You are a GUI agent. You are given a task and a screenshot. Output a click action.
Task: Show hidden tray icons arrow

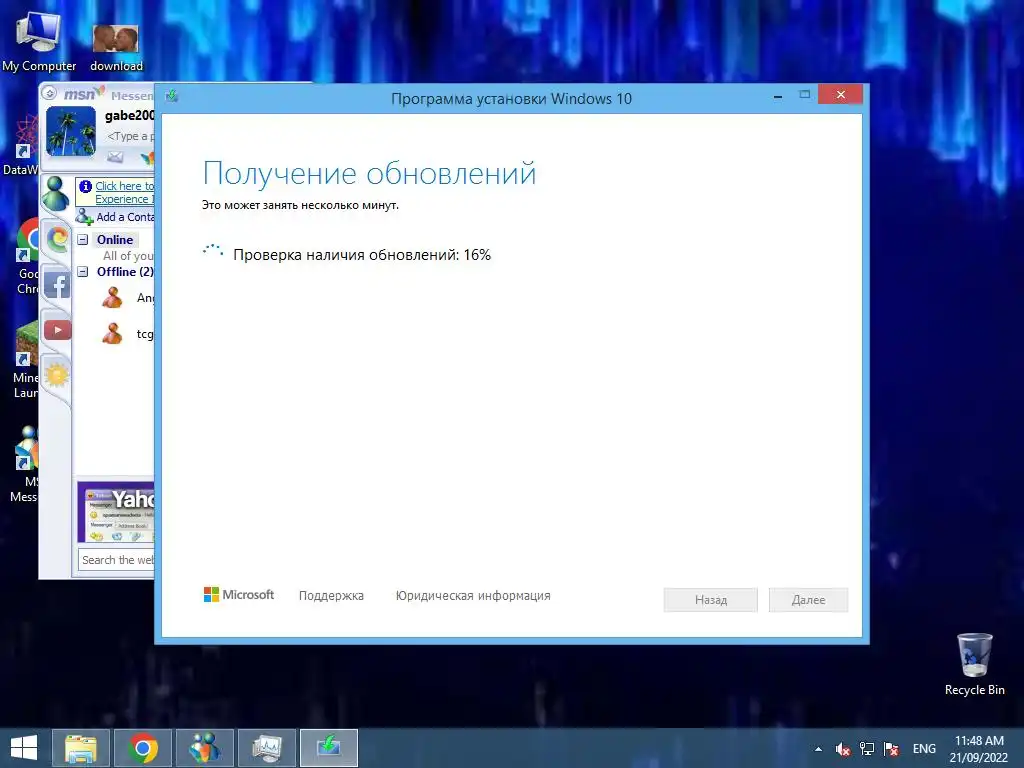click(x=818, y=749)
